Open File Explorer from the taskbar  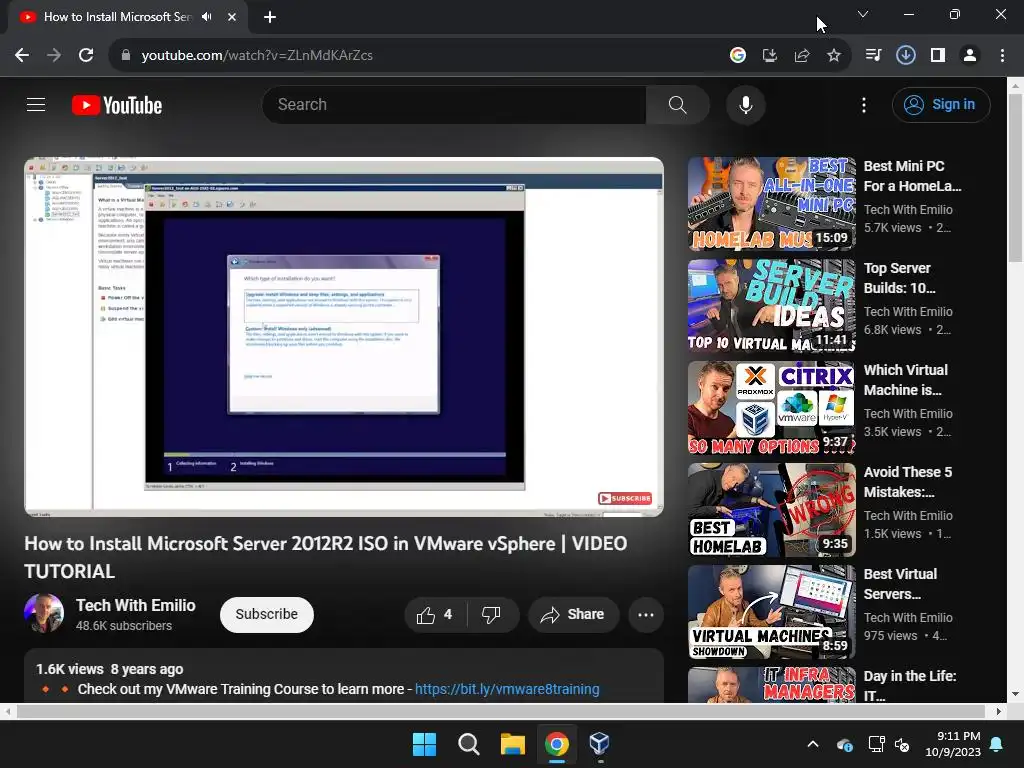pos(513,744)
